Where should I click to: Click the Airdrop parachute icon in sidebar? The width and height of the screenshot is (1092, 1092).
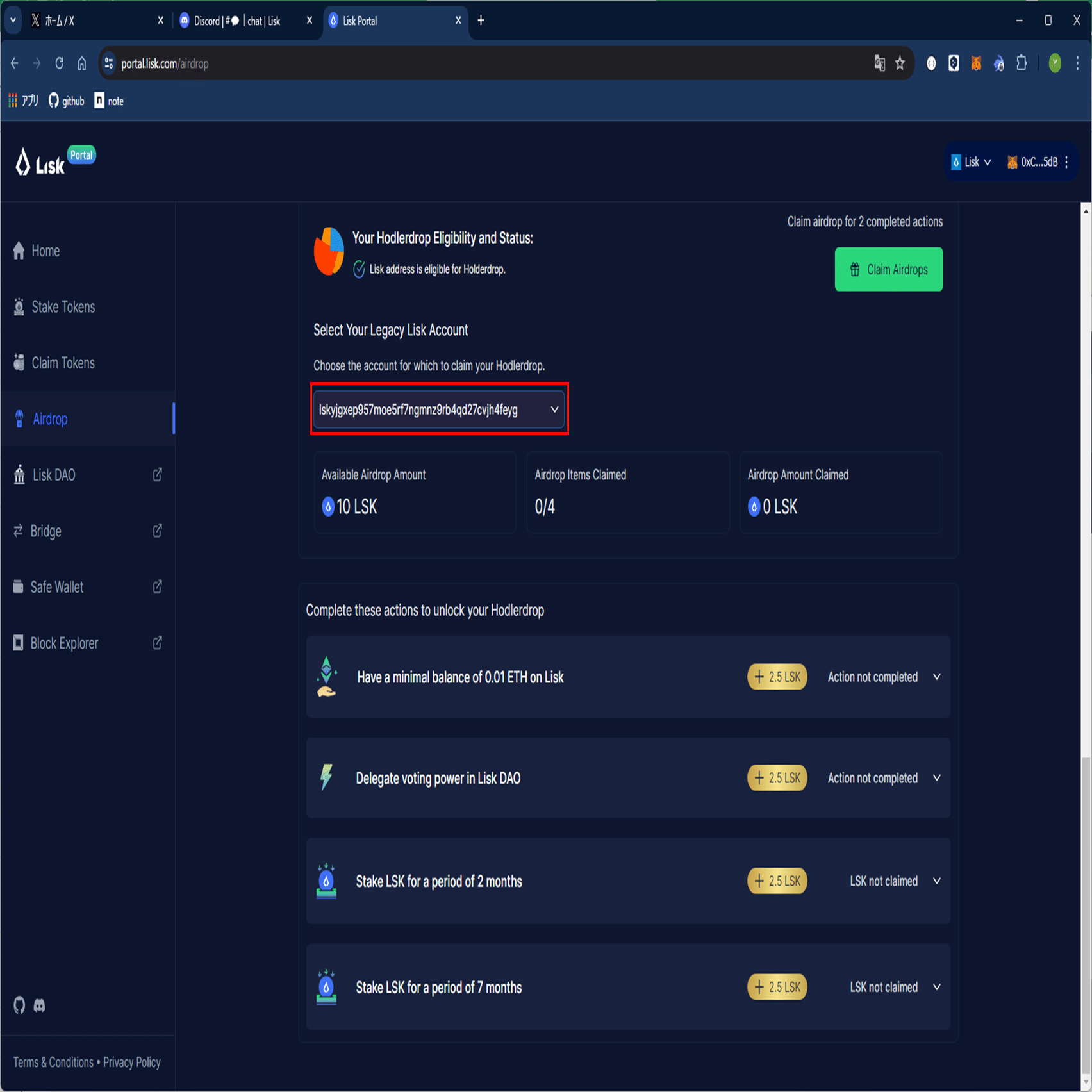click(19, 419)
